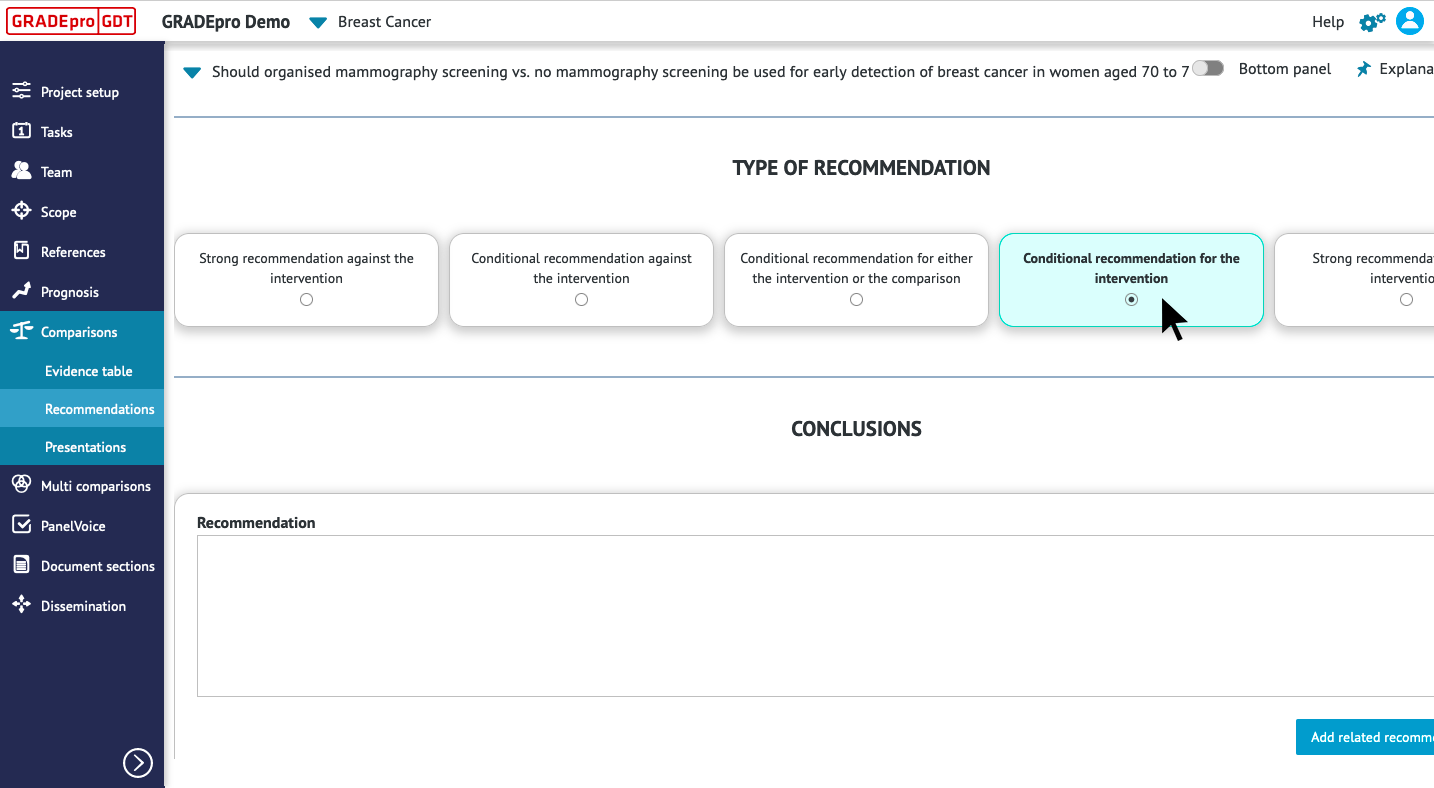This screenshot has height=788, width=1434.
Task: Switch to the Evidence table tab
Action: (x=88, y=371)
